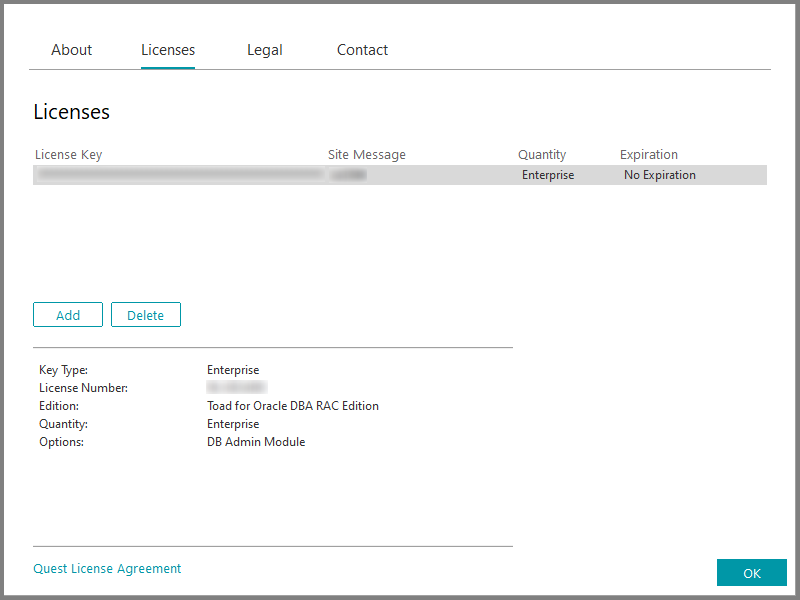
Task: Click the 'No Expiration' cell
Action: tap(660, 175)
